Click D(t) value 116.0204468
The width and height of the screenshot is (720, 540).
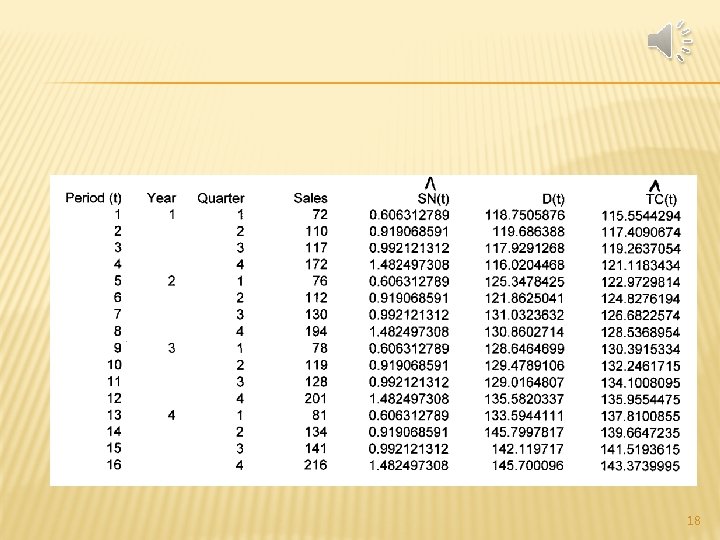(525, 265)
